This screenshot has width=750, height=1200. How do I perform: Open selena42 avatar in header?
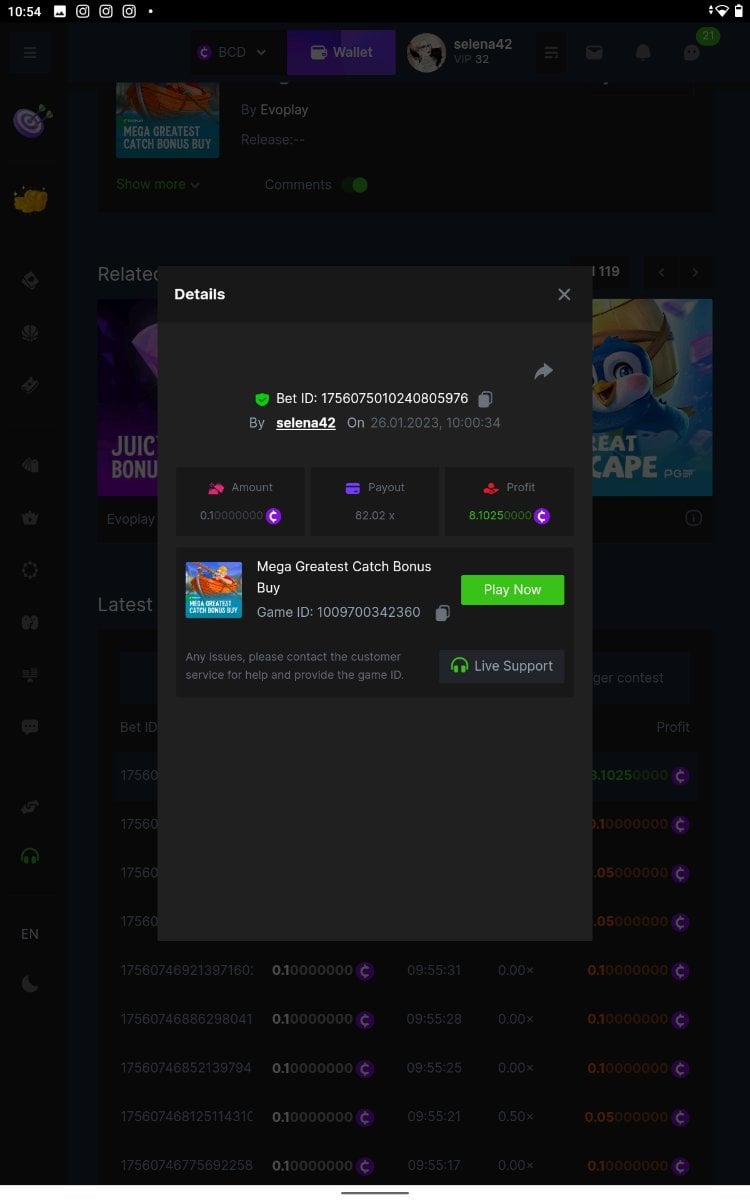[426, 52]
